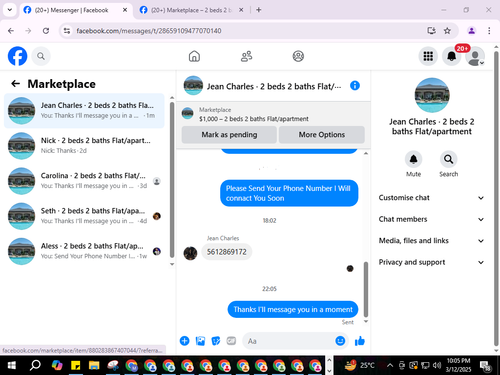This screenshot has height=375, width=500.
Task: Click the address bar URL
Action: (149, 31)
